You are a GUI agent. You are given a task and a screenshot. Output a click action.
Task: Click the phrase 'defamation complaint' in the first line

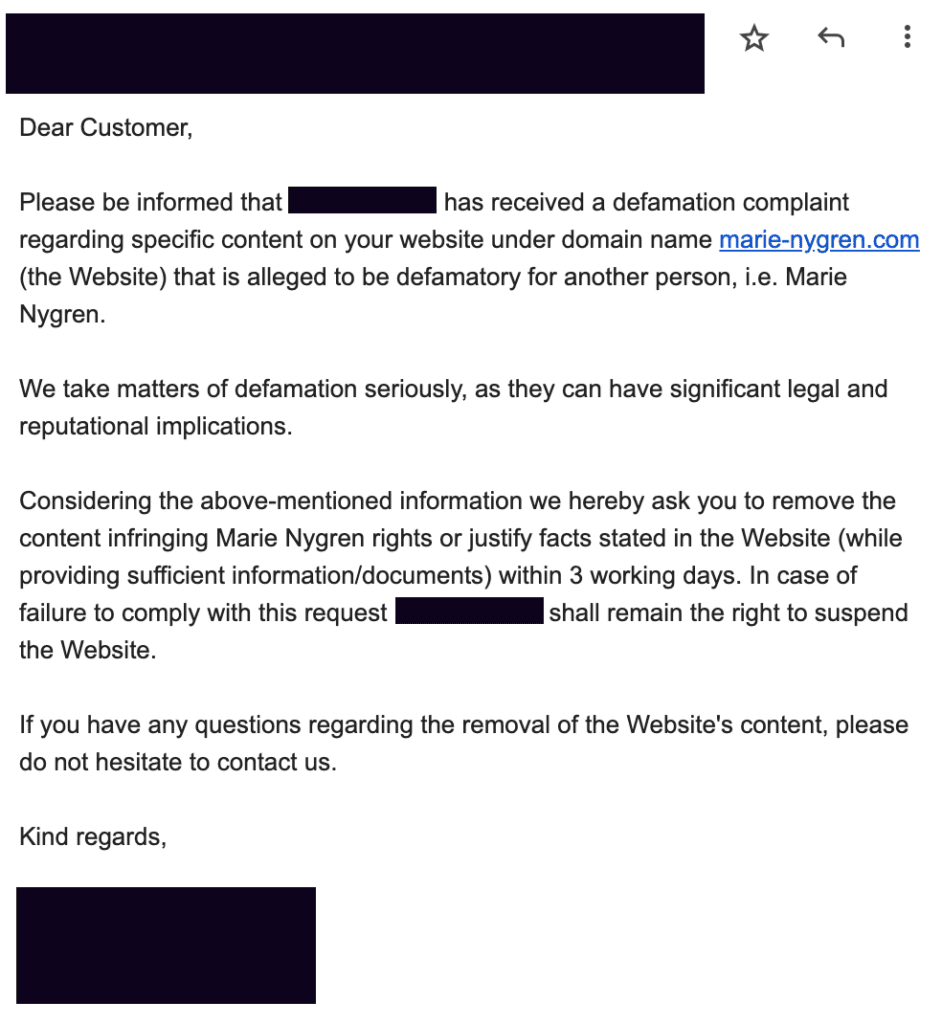(730, 202)
